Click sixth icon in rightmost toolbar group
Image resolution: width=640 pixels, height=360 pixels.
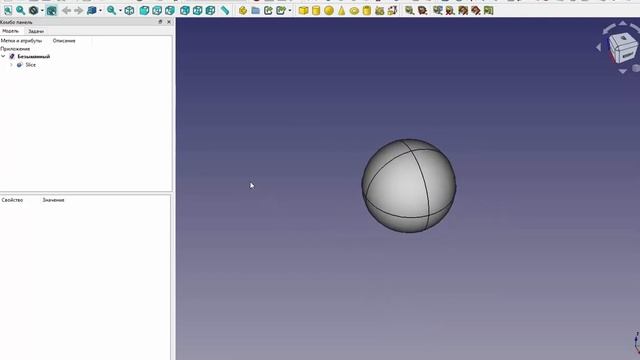coord(476,11)
